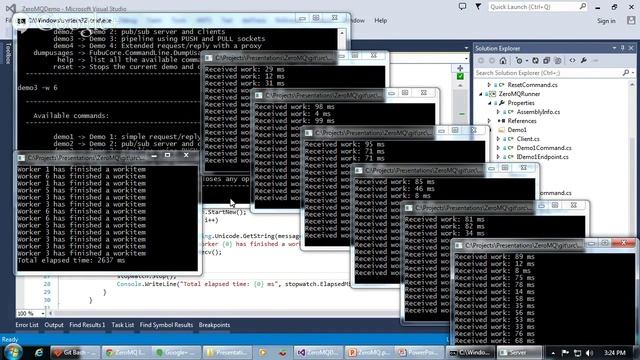Open the Pending Changes Filter icon

tap(519, 60)
